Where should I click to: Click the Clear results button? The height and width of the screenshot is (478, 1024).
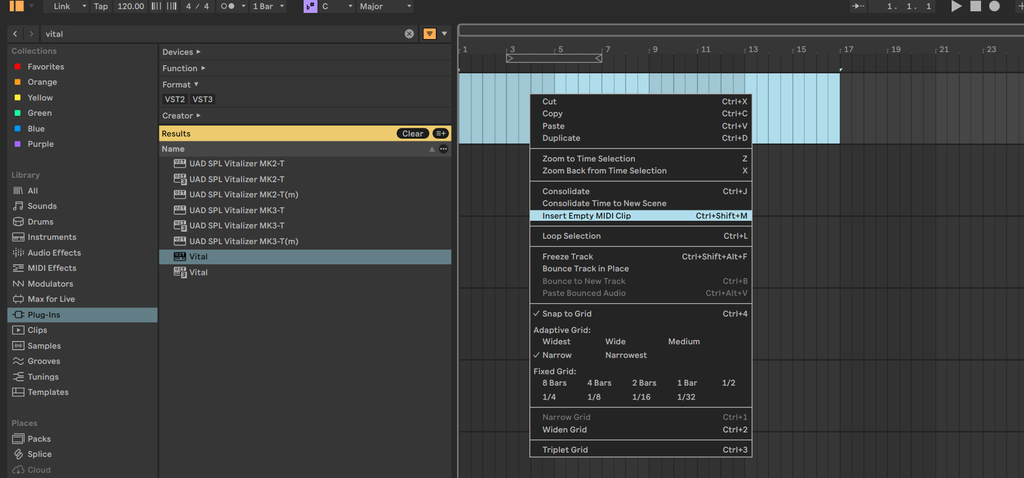(413, 133)
